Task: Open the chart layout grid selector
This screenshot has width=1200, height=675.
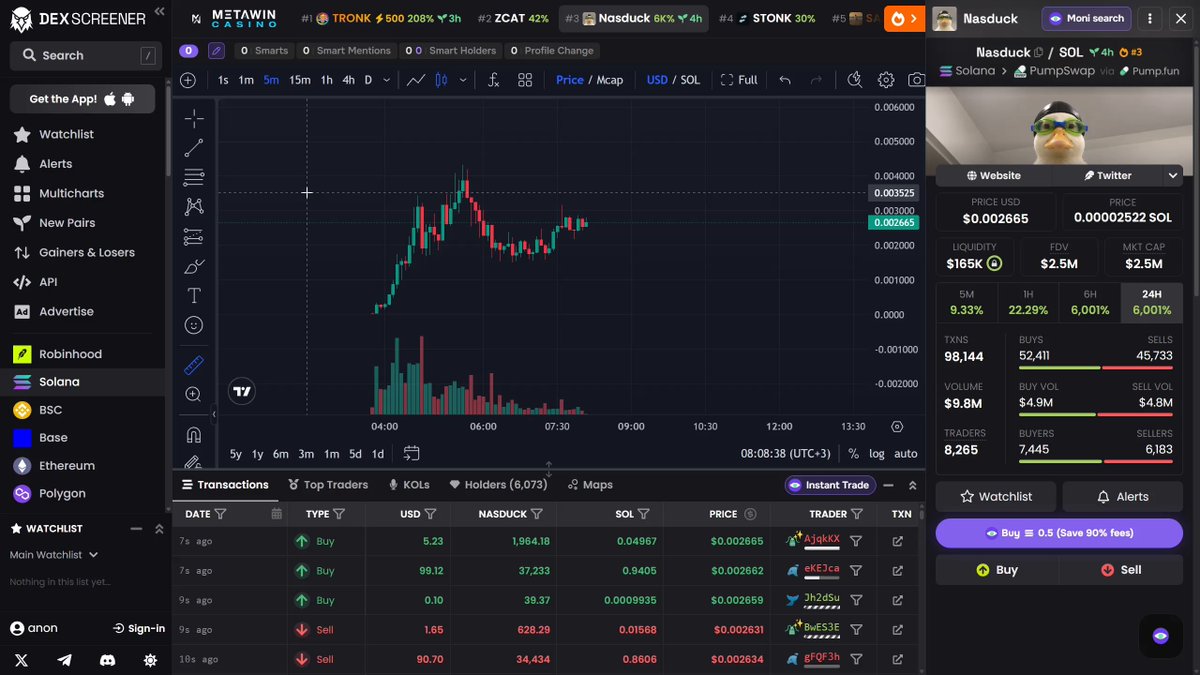Action: click(x=525, y=80)
